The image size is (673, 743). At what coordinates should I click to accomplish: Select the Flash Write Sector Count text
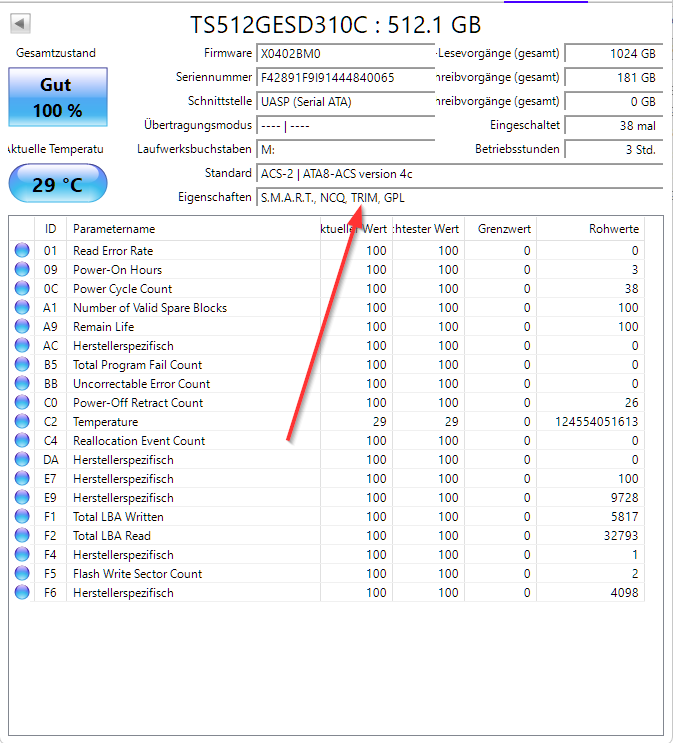point(137,573)
